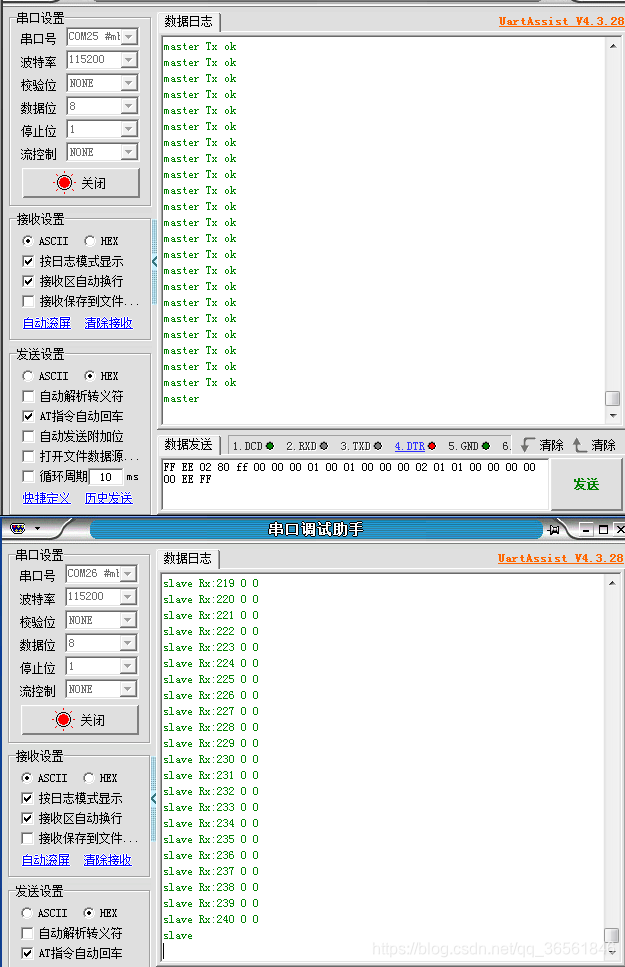Image resolution: width=625 pixels, height=967 pixels.
Task: Open 流控制 dropdown in COM26 window
Action: click(x=127, y=689)
